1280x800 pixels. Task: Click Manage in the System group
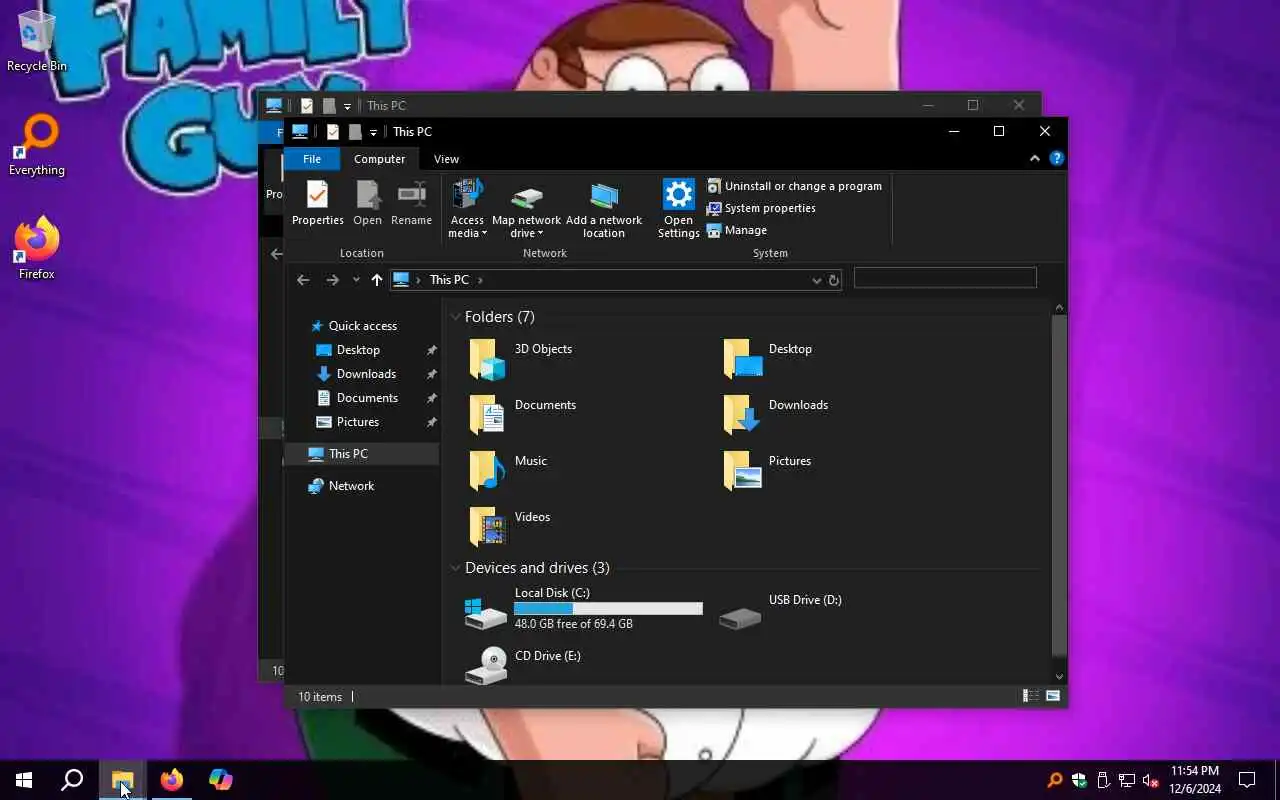[737, 230]
